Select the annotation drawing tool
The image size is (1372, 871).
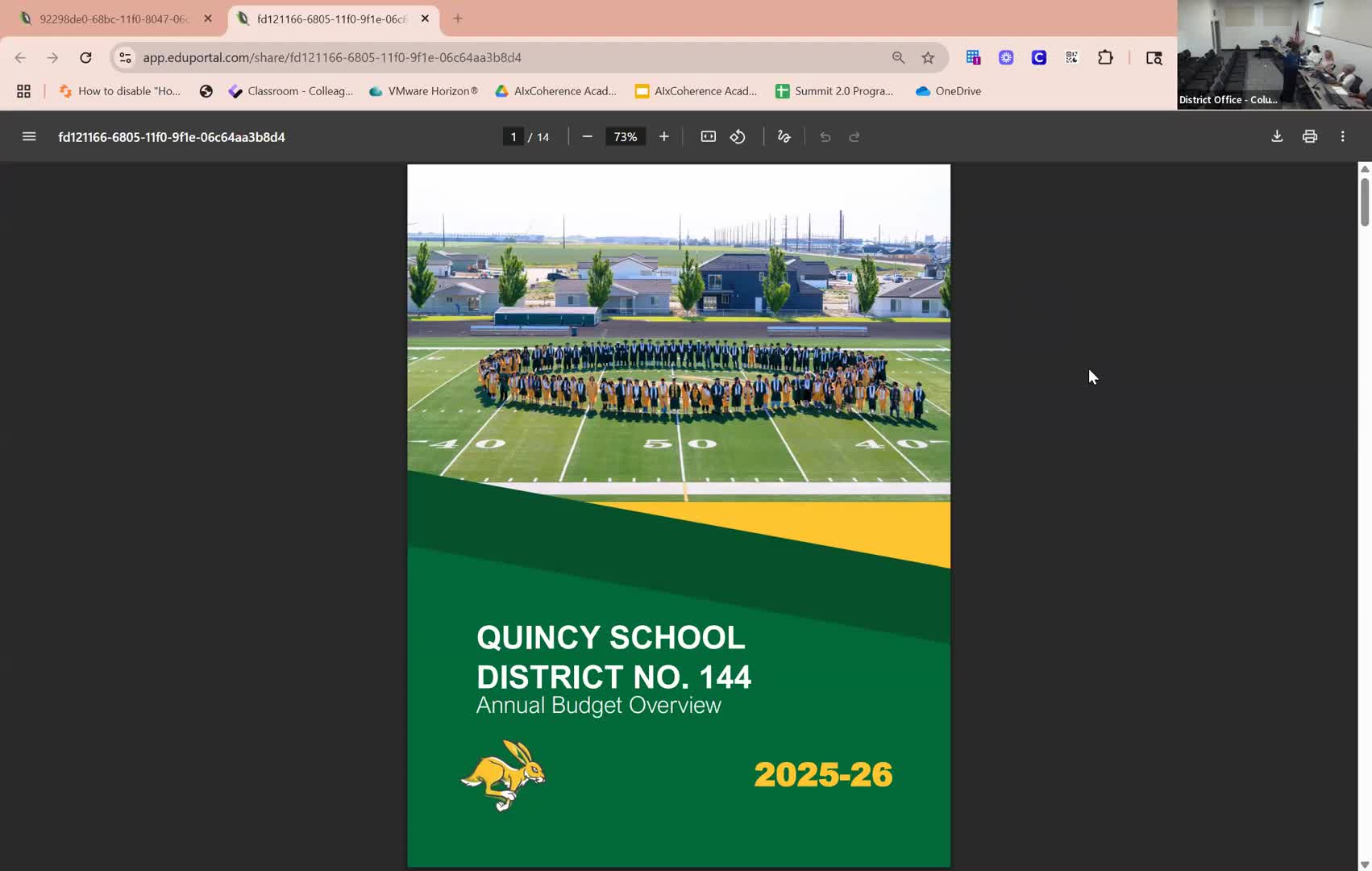(x=783, y=136)
